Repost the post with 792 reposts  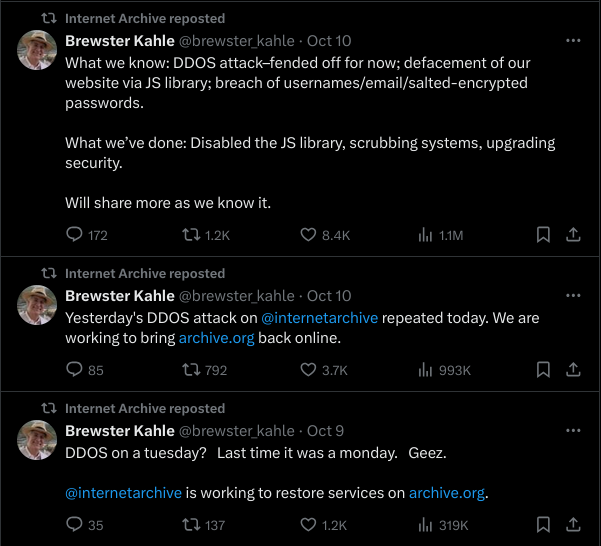[x=191, y=370]
